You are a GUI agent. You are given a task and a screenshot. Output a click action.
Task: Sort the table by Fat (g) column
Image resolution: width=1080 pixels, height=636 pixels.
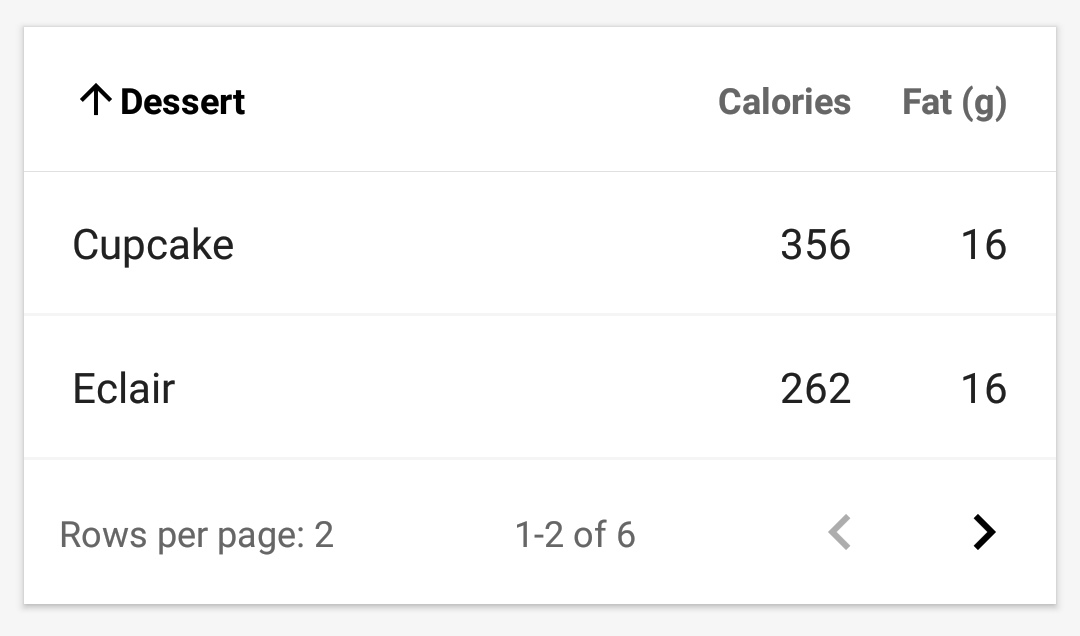coord(954,102)
